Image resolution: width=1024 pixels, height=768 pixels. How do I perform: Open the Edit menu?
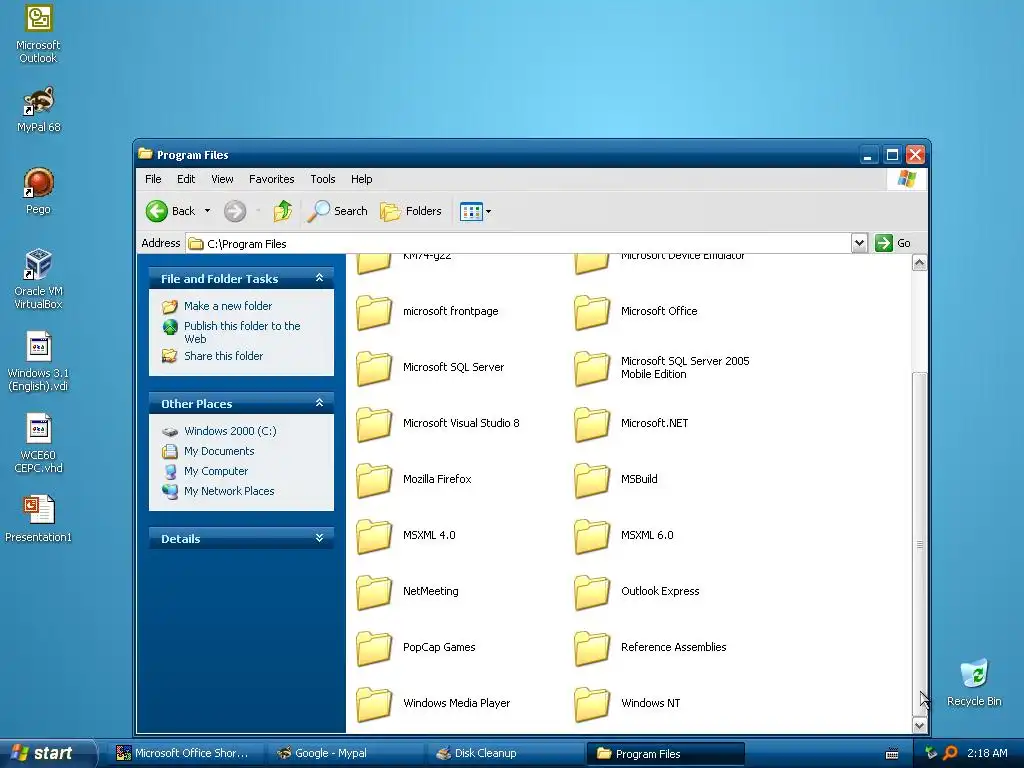tap(186, 179)
